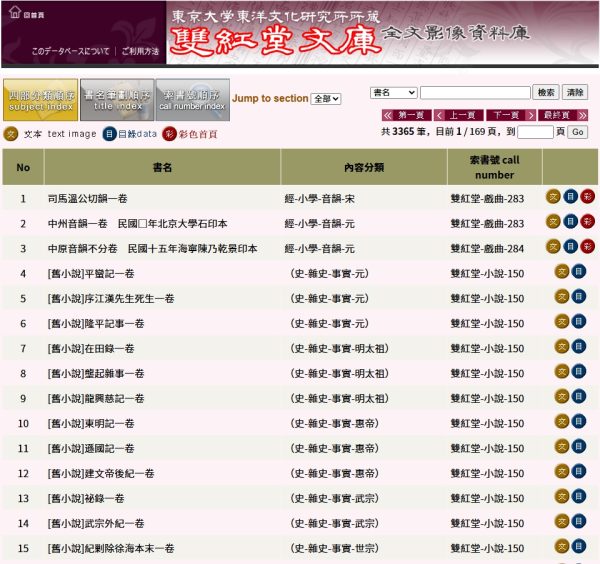The image size is (600, 564).
Task: Open text image for row 7 在田錄
Action: (x=562, y=347)
